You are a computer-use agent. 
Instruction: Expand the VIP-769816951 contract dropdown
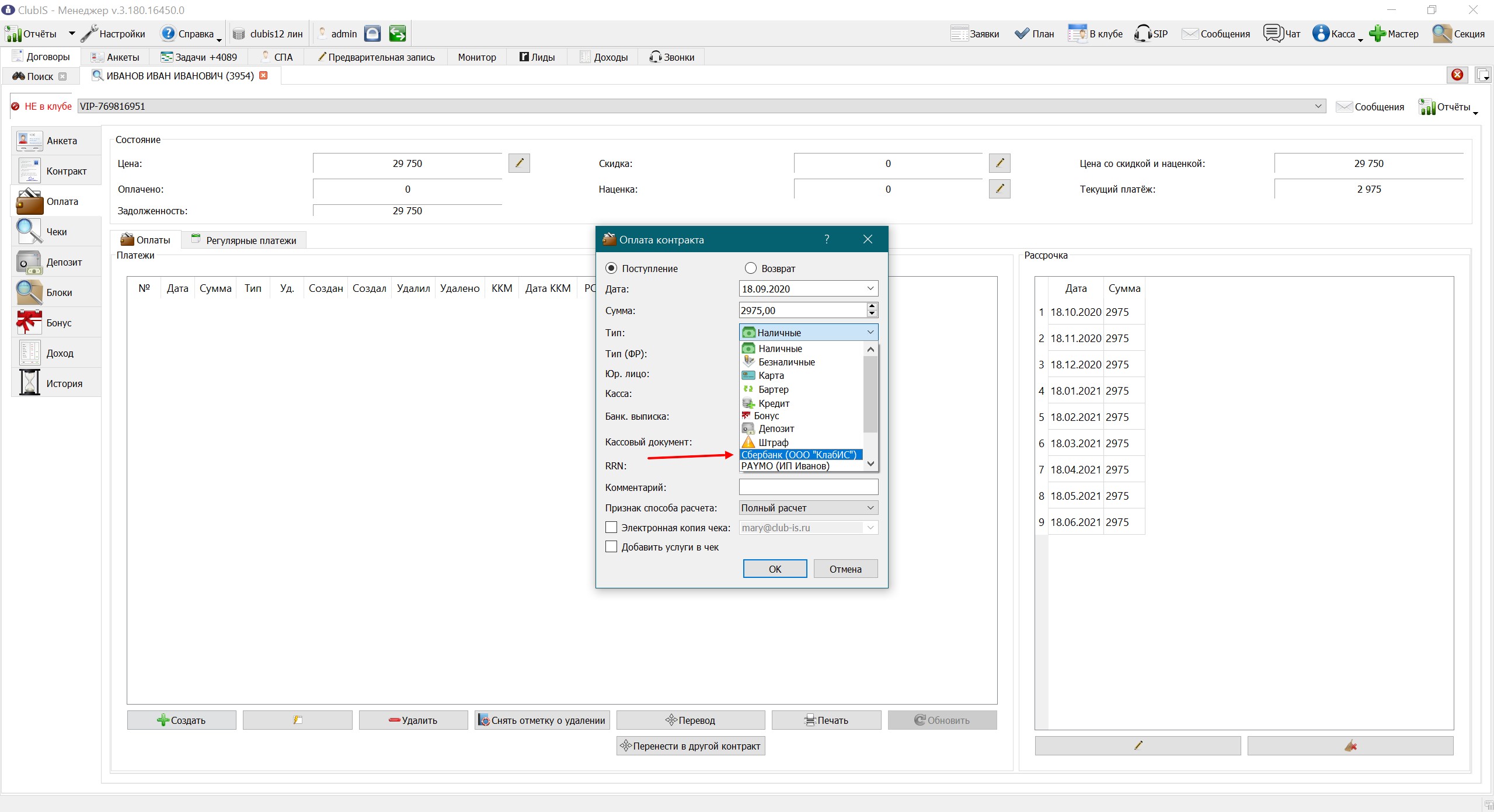pos(1318,106)
